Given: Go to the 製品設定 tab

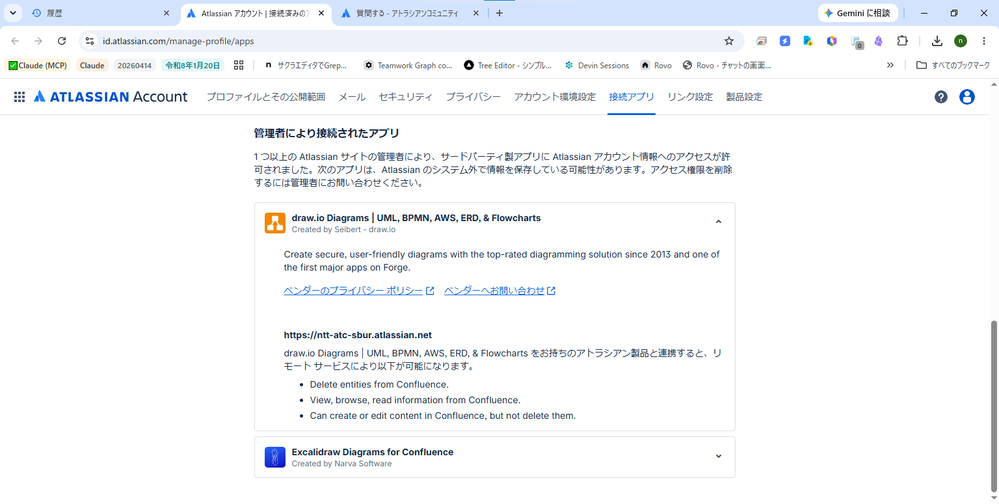Looking at the screenshot, I should click(744, 97).
